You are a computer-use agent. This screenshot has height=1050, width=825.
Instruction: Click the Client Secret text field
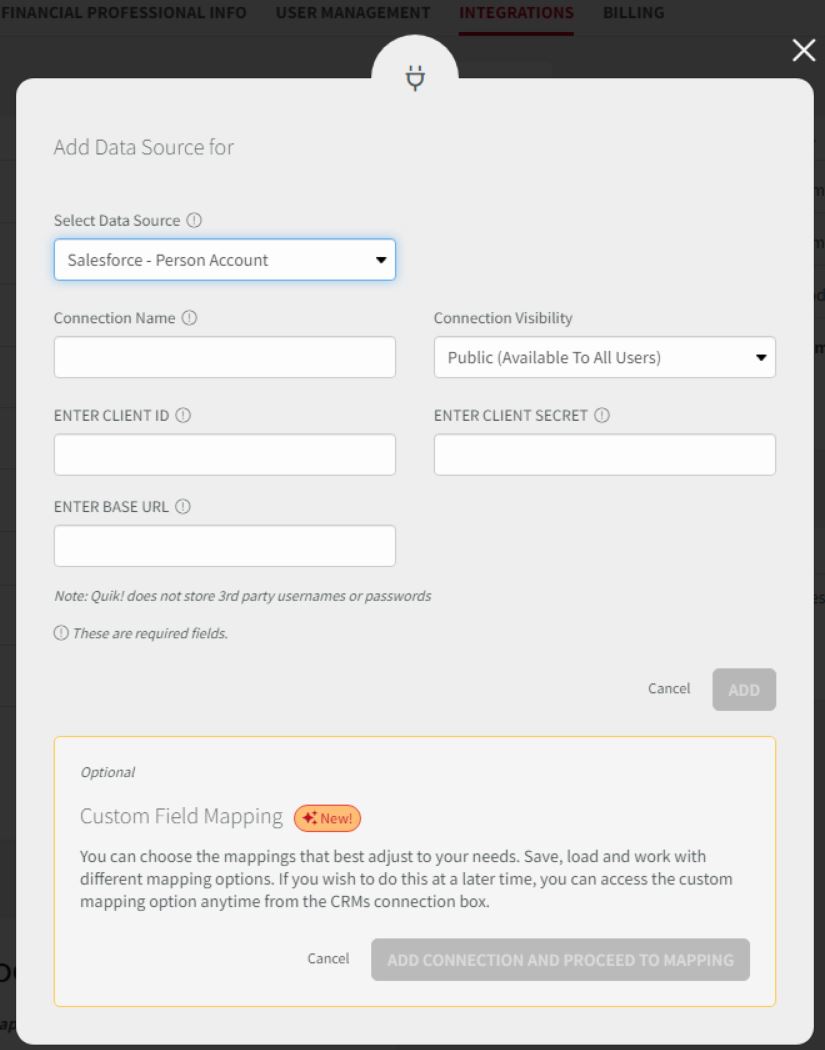pos(605,455)
